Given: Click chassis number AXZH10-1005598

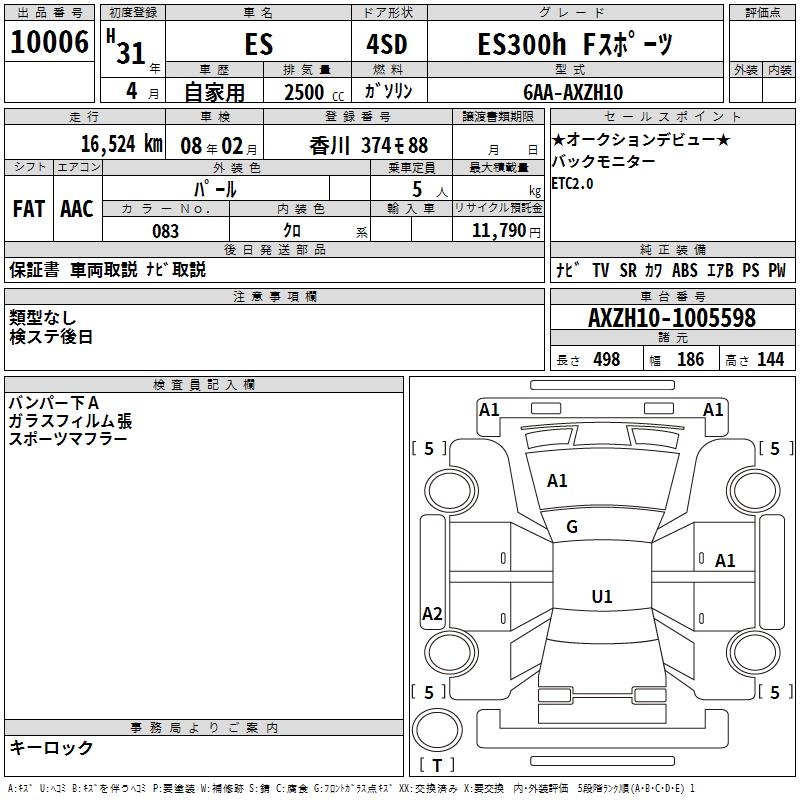Looking at the screenshot, I should [x=672, y=318].
